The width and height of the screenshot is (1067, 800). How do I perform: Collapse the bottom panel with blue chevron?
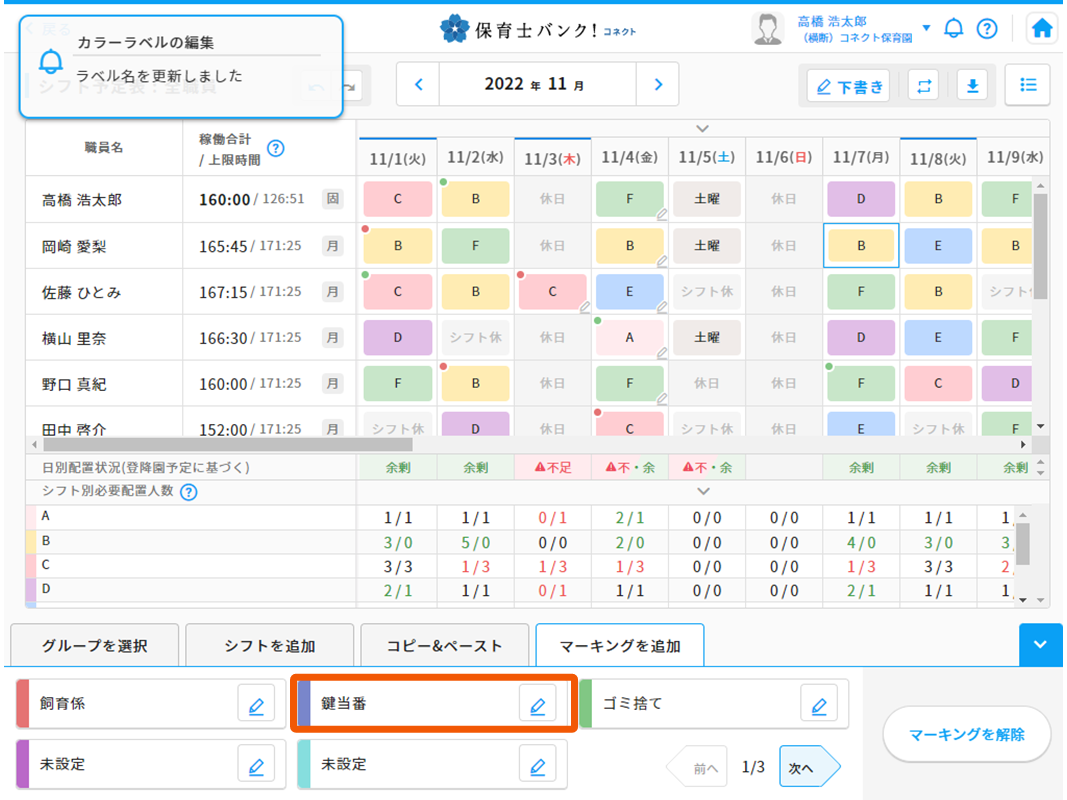click(x=1040, y=645)
